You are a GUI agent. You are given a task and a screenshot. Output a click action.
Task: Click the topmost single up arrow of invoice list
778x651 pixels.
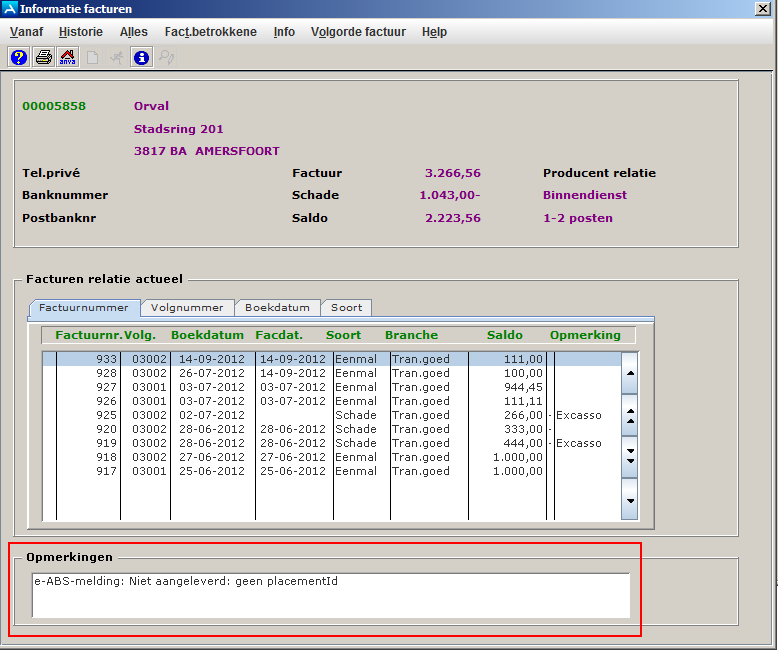630,373
